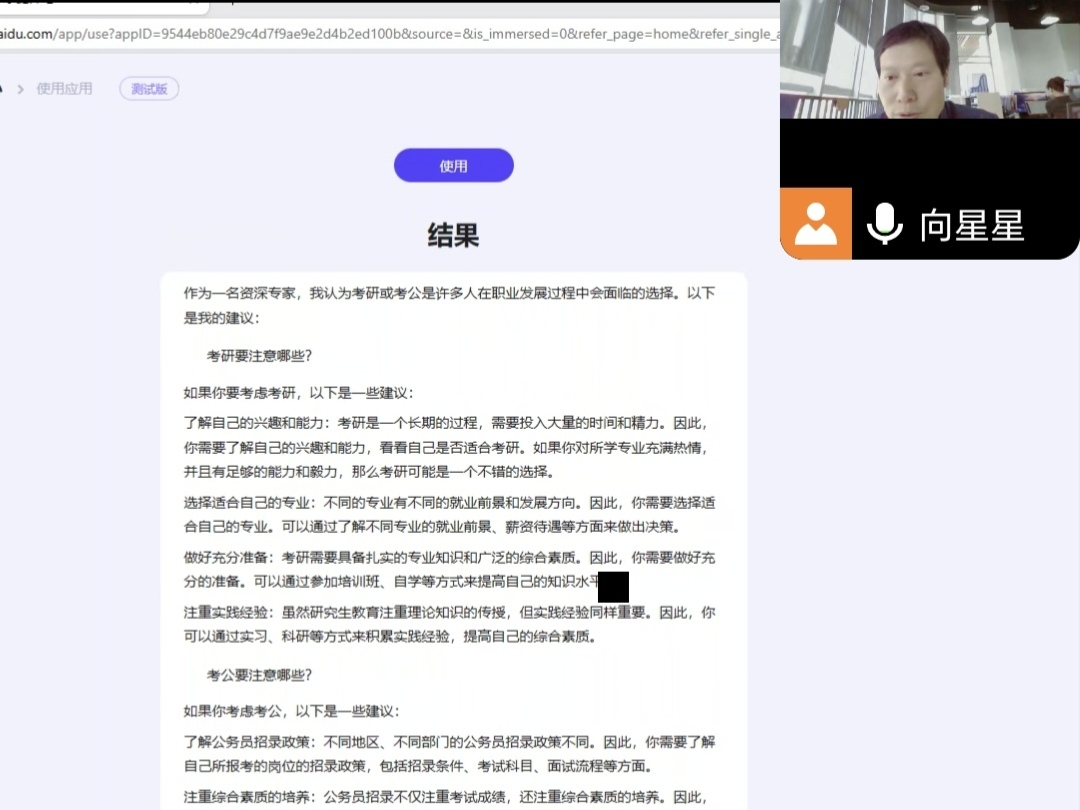Switch to the browser tab at top left
The width and height of the screenshot is (1080, 810).
coord(100,5)
